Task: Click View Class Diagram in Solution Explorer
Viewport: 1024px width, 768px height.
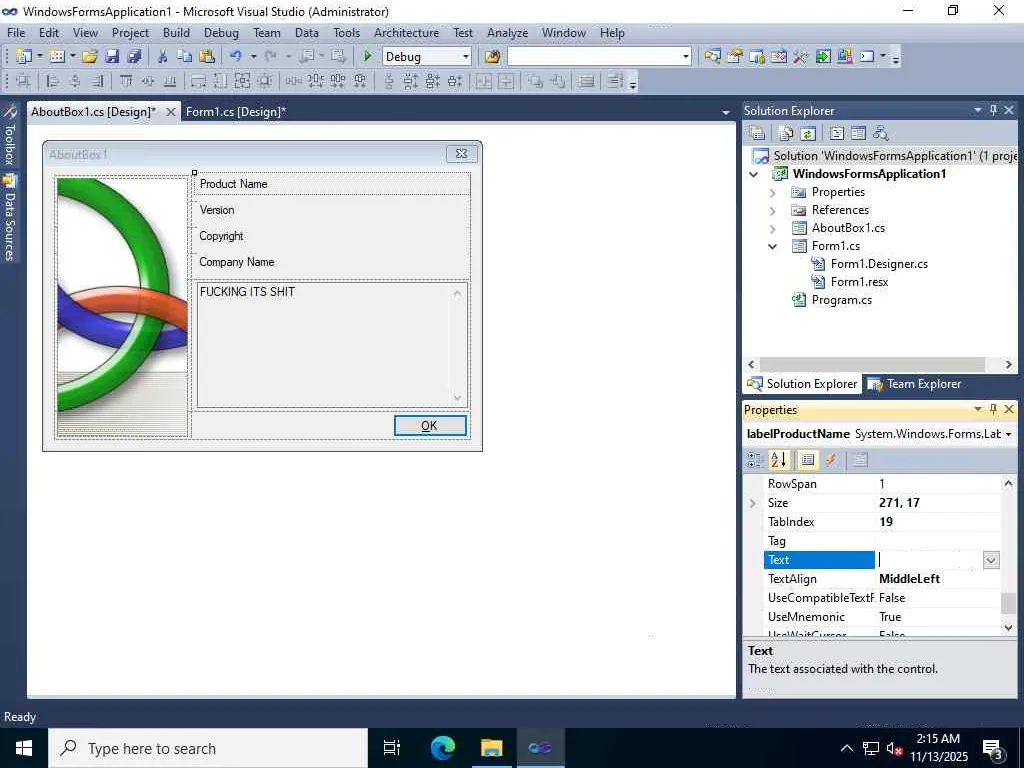Action: [880, 133]
